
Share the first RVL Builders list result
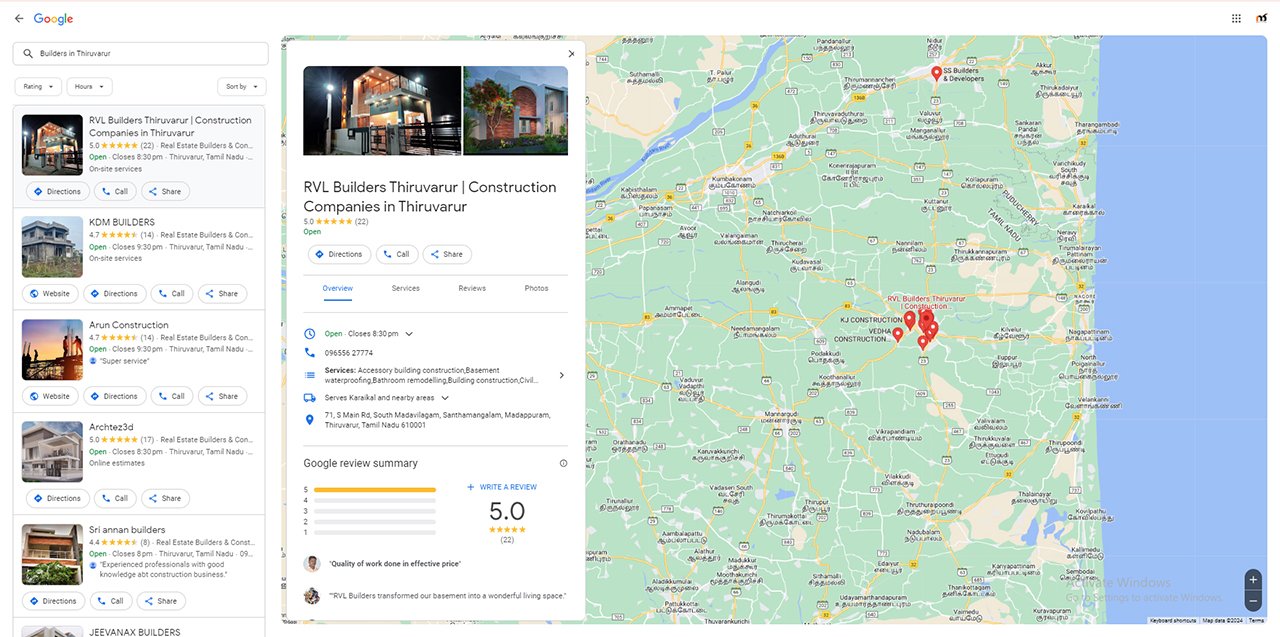(x=165, y=191)
